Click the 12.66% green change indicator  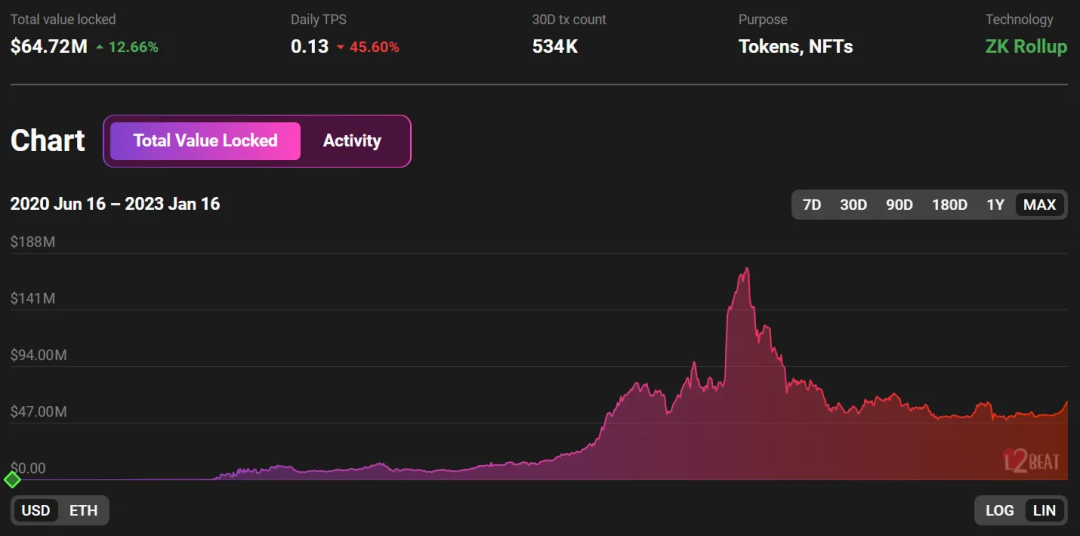(x=127, y=48)
